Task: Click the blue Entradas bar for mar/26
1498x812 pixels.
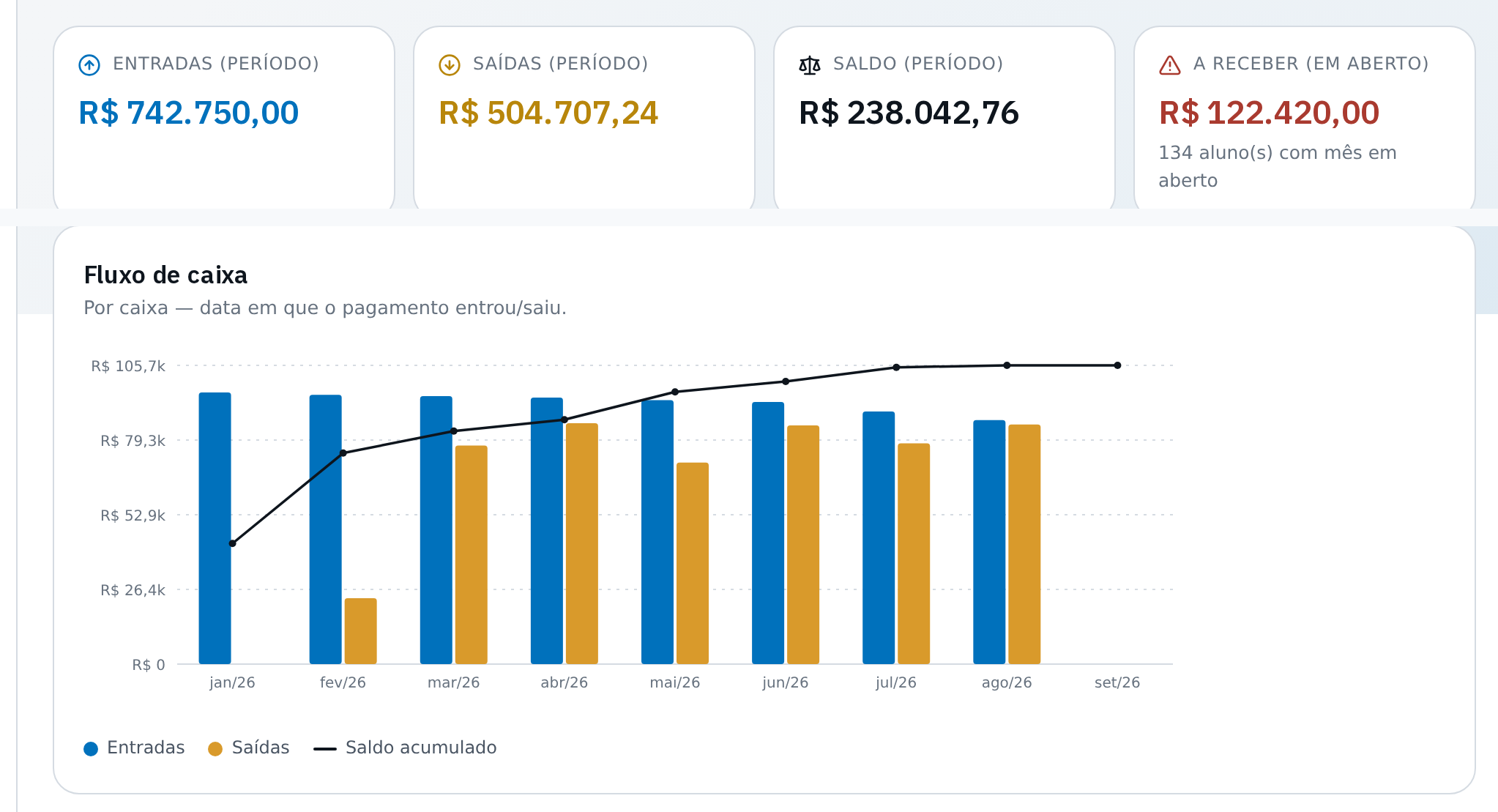Action: pos(436,530)
